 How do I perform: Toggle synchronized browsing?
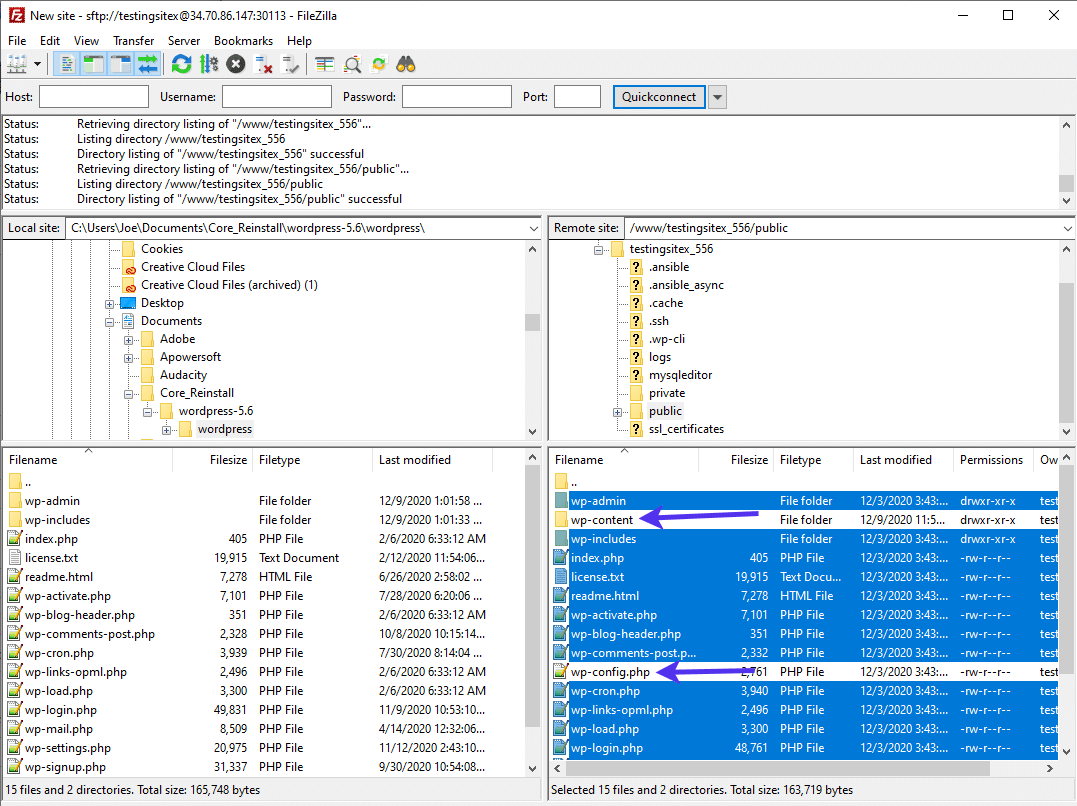point(379,63)
